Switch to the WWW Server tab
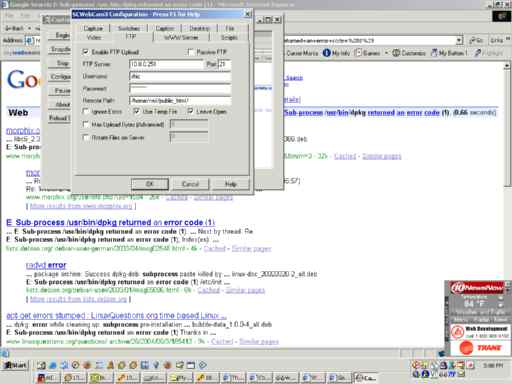 click(181, 37)
